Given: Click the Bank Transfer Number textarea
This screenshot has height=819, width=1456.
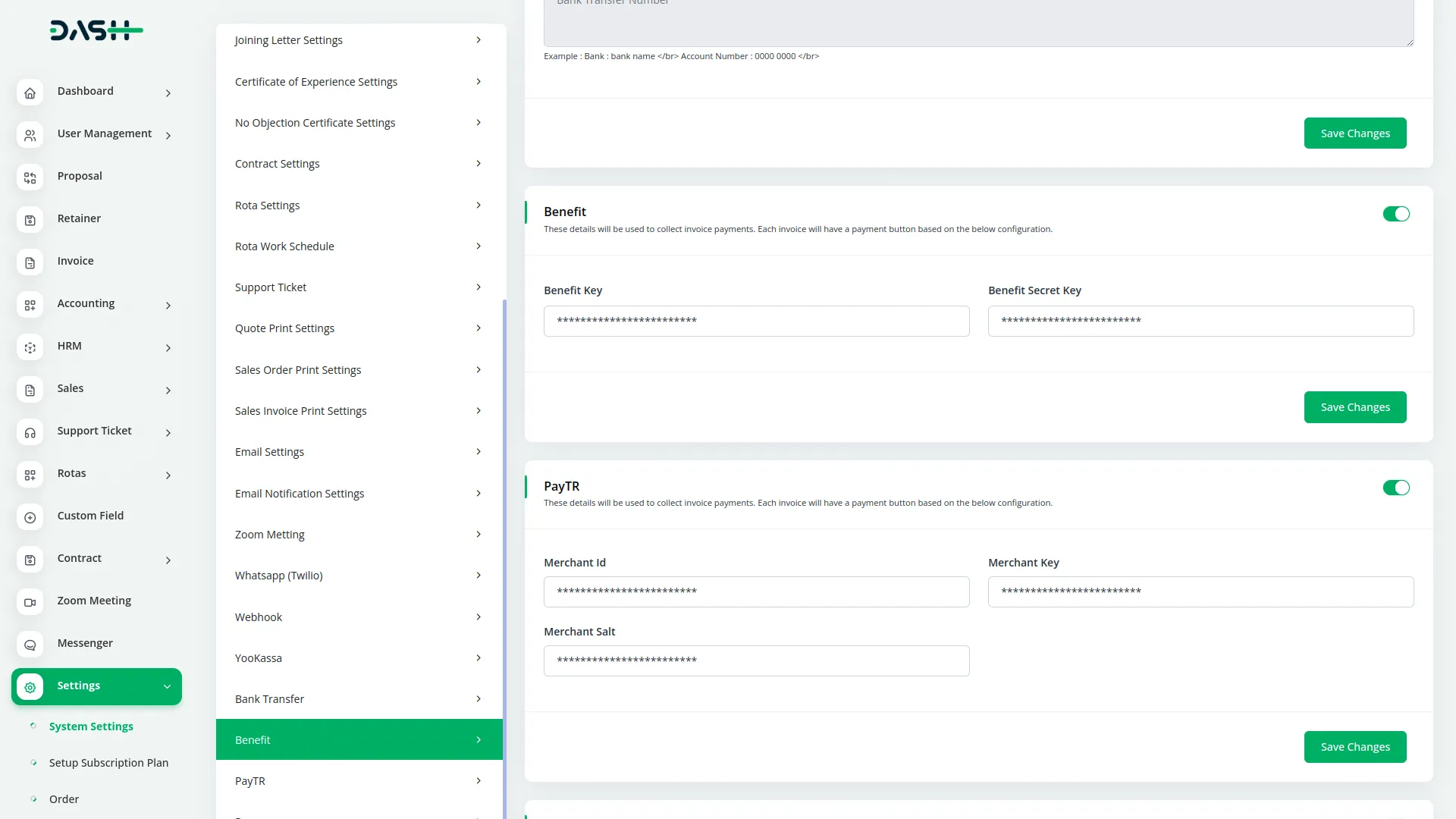Looking at the screenshot, I should point(978,23).
